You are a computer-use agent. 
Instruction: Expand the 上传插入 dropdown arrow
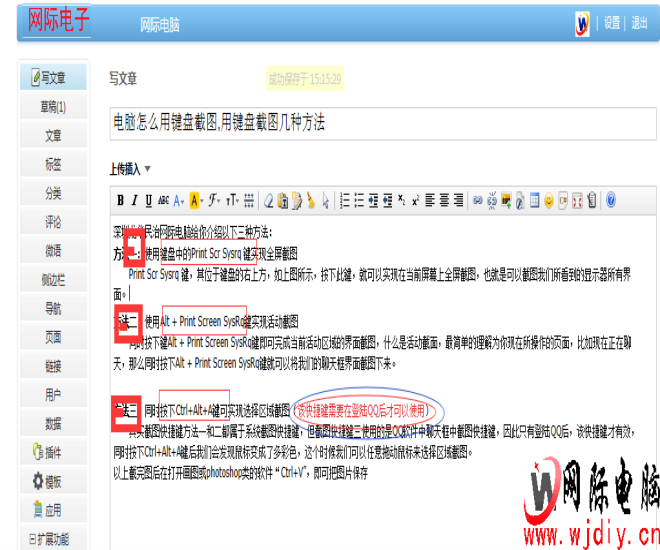(148, 169)
